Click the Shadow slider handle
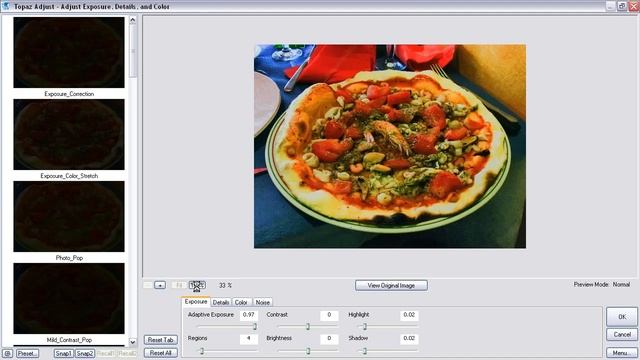The height and width of the screenshot is (360, 640). click(365, 351)
